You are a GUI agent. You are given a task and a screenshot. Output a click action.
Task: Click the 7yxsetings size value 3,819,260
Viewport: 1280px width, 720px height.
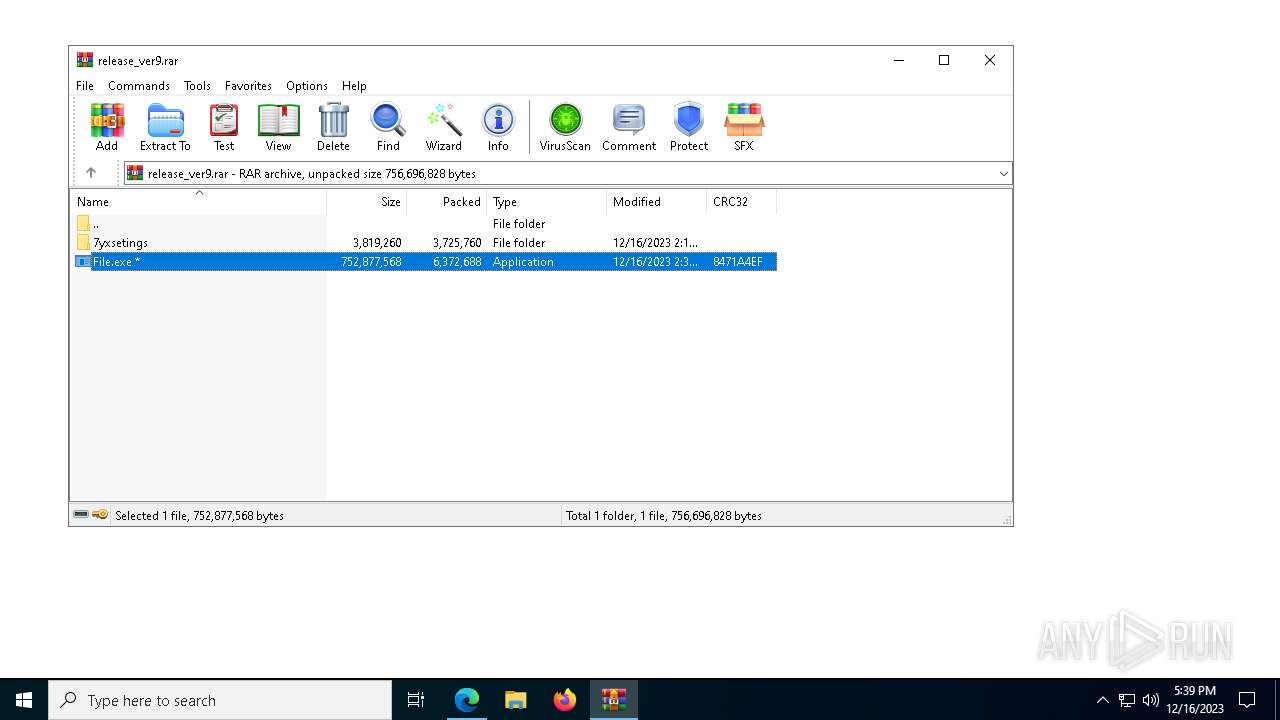377,243
